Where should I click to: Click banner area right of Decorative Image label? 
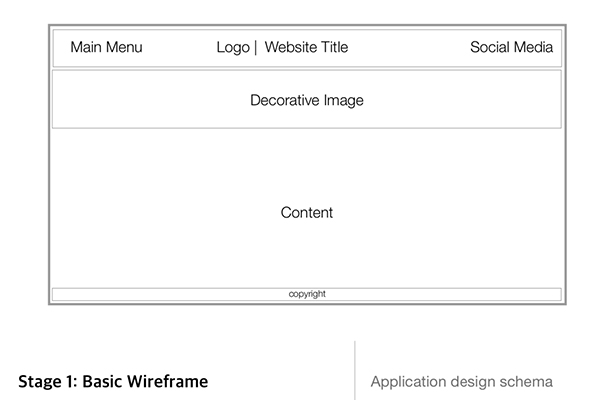pos(460,100)
